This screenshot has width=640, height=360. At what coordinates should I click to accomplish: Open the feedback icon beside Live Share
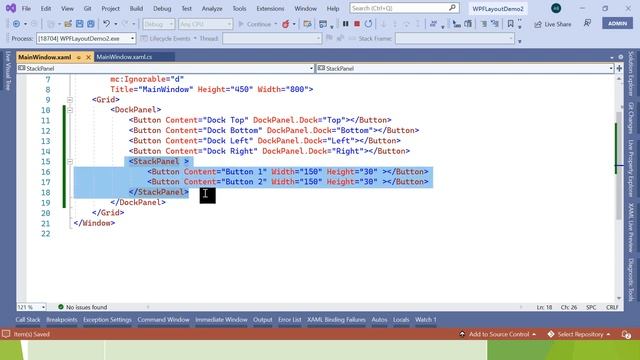[587, 23]
